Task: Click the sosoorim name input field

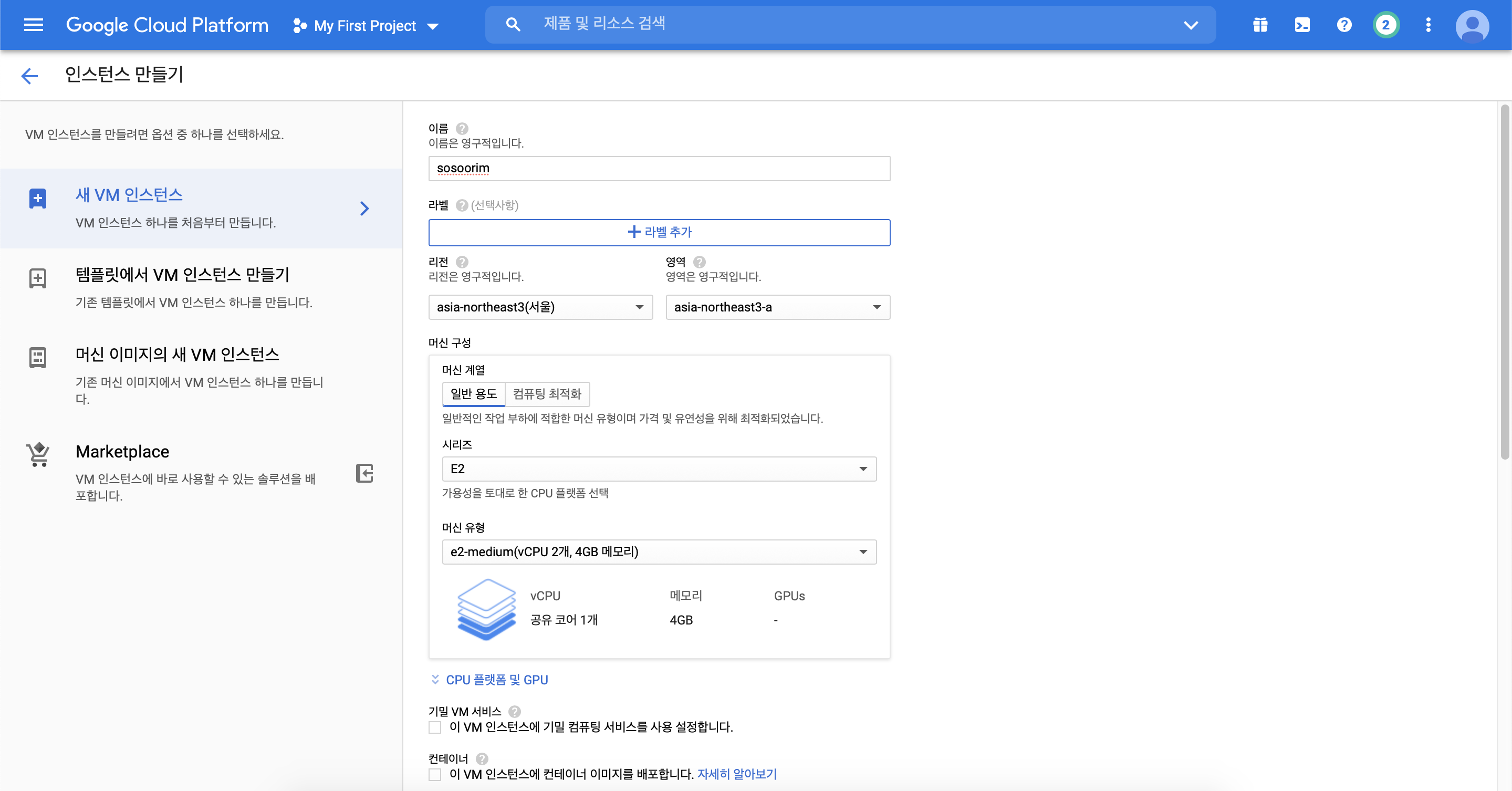Action: (x=659, y=169)
